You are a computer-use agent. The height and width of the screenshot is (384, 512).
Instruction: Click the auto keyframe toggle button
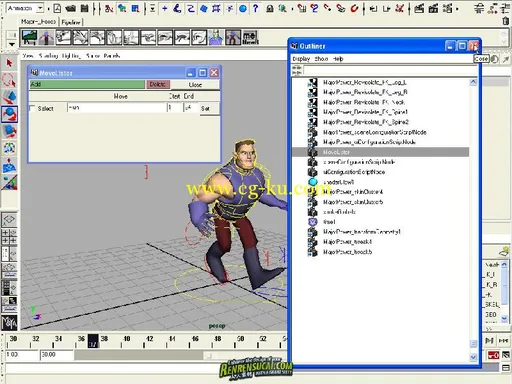[493, 355]
